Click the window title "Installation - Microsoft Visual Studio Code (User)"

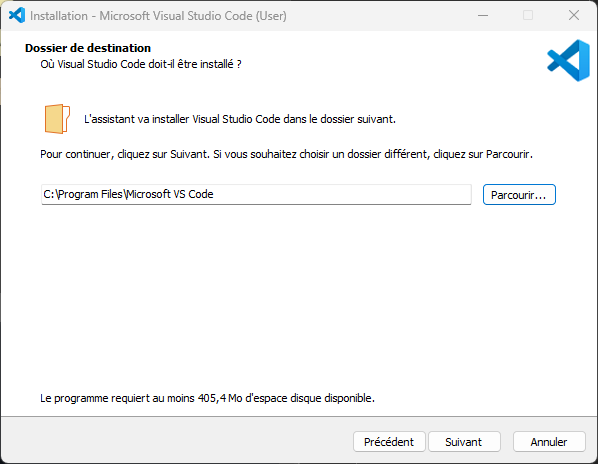click(158, 16)
